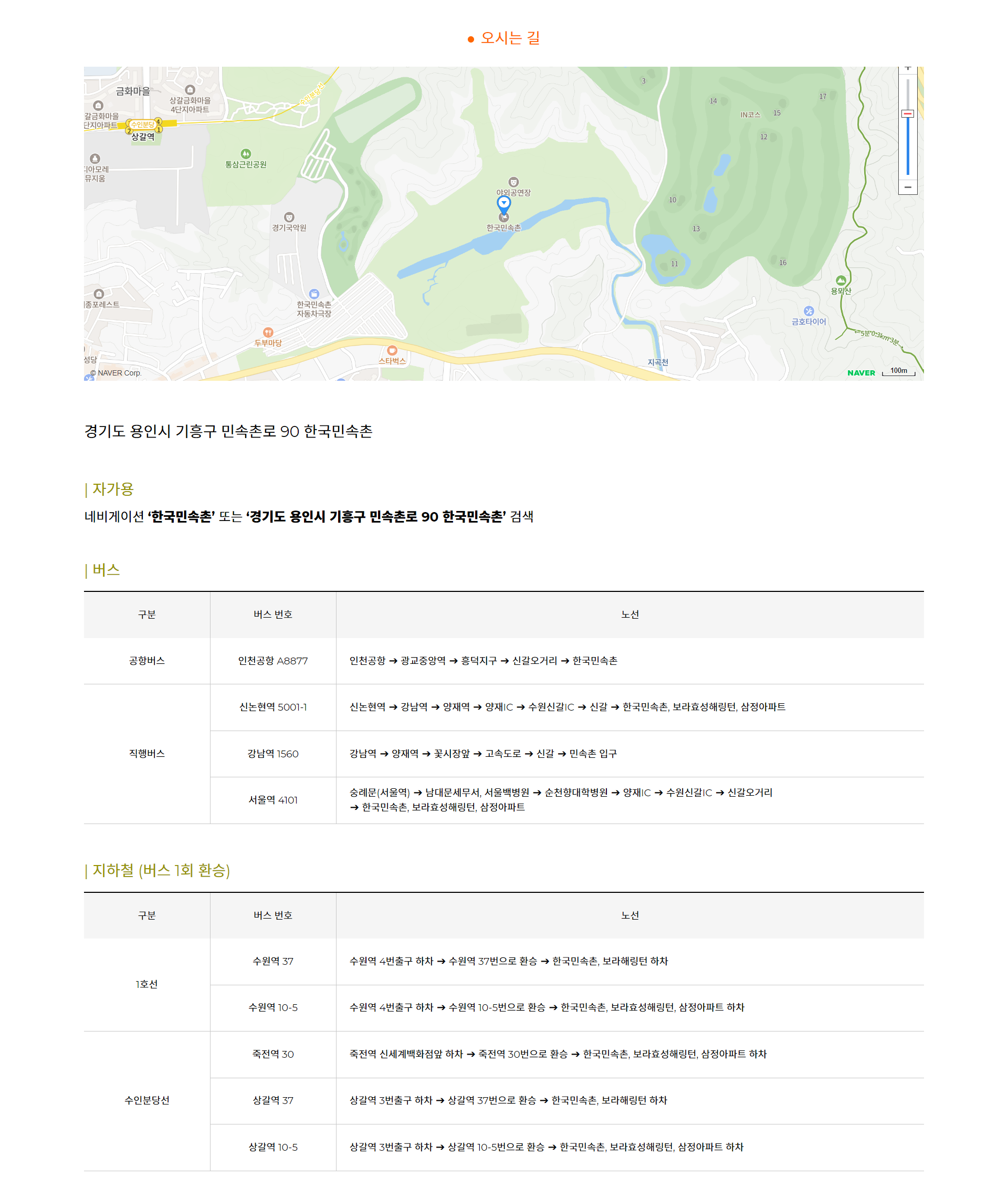This screenshot has width=1008, height=1198.
Task: Click the 스타벅스 cafe icon on map
Action: (x=392, y=350)
